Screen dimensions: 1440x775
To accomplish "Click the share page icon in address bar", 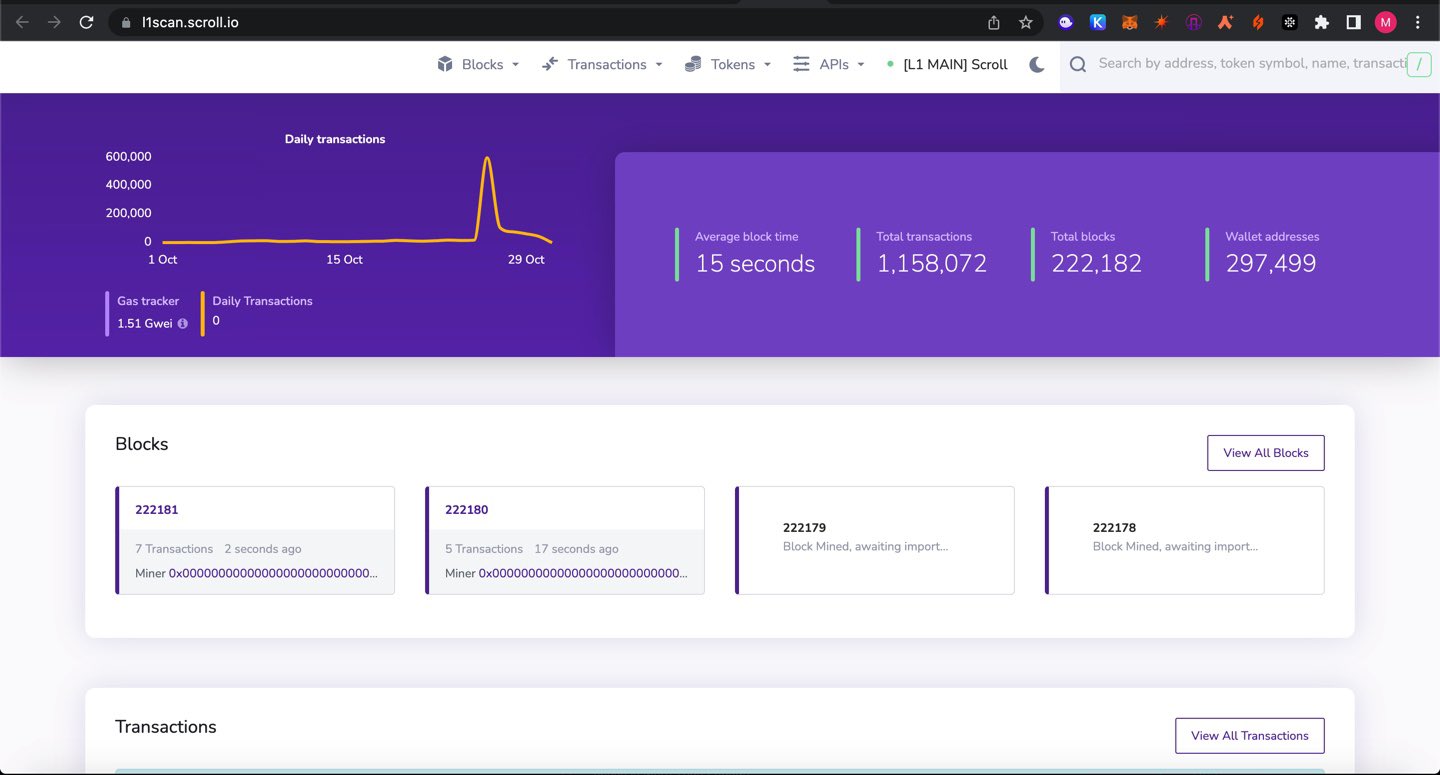I will click(993, 22).
